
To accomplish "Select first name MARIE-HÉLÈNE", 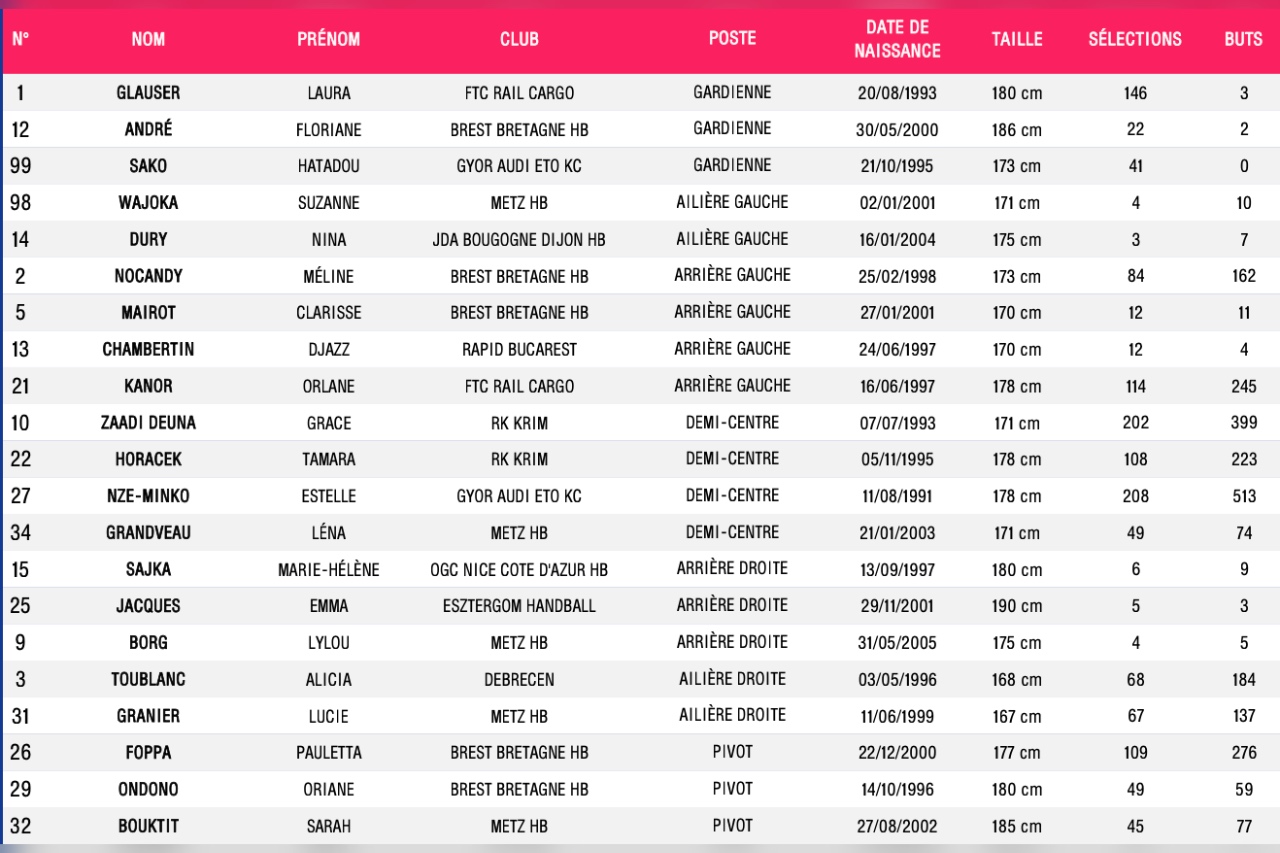I will [328, 570].
